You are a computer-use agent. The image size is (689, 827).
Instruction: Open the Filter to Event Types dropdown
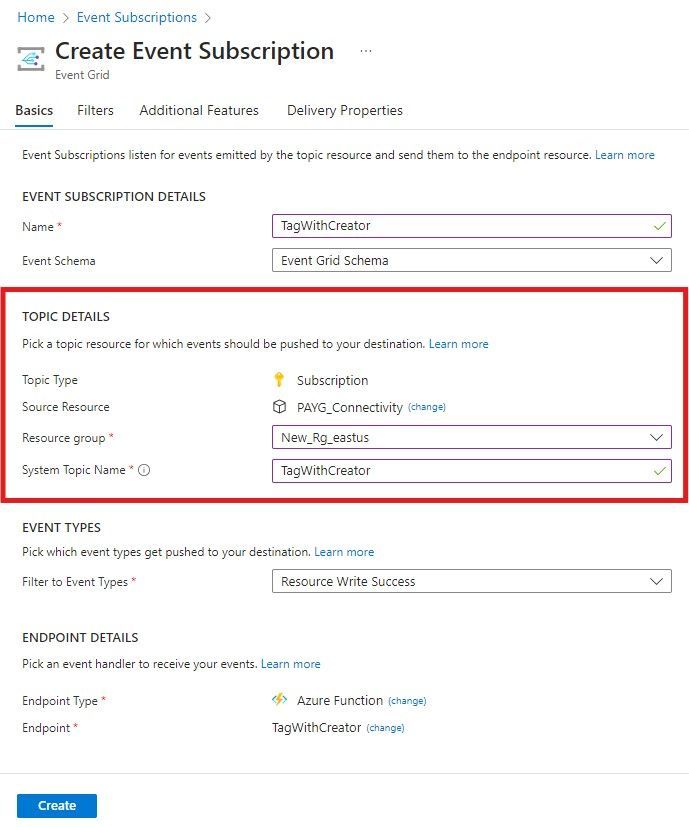pos(472,581)
